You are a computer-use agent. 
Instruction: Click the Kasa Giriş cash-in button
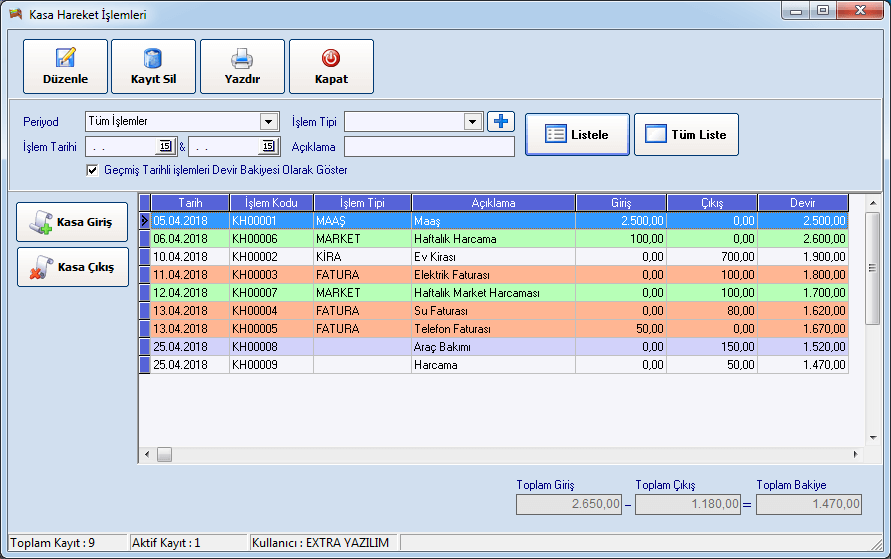tap(72, 222)
